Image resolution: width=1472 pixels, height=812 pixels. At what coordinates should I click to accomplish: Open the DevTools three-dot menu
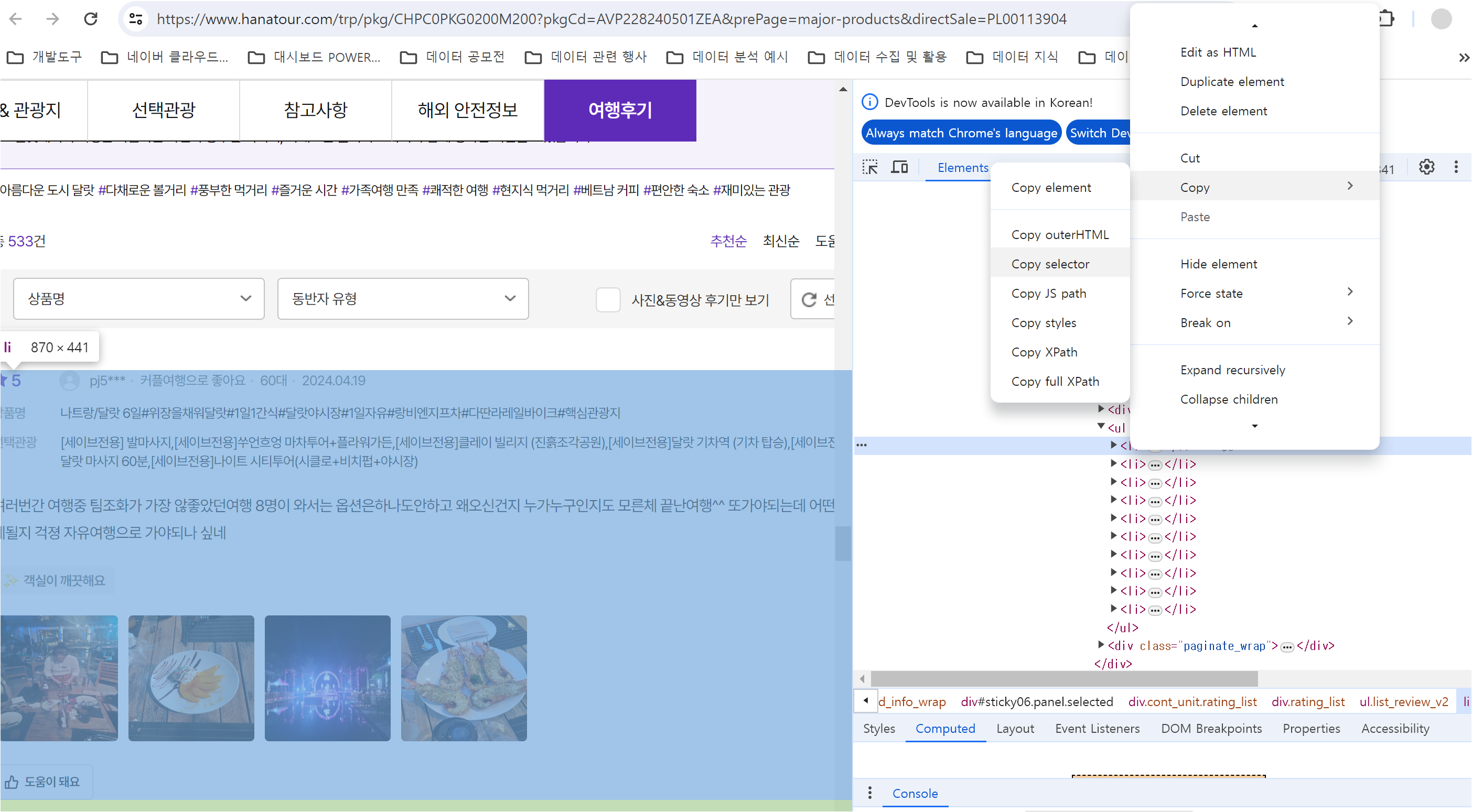point(1455,167)
